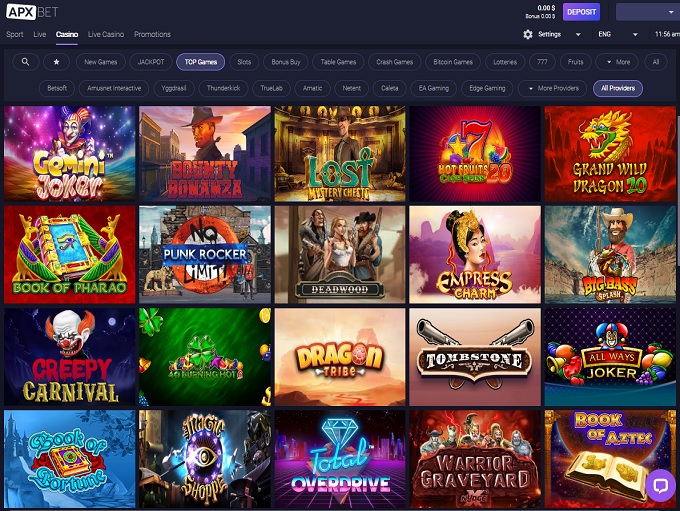The image size is (680, 511).
Task: Switch to the Live Casino tab
Action: [x=106, y=34]
